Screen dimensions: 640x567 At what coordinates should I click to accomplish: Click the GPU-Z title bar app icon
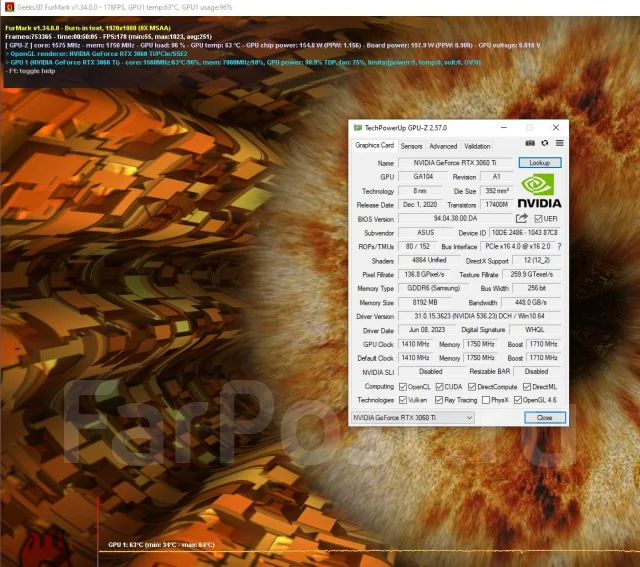(x=358, y=128)
